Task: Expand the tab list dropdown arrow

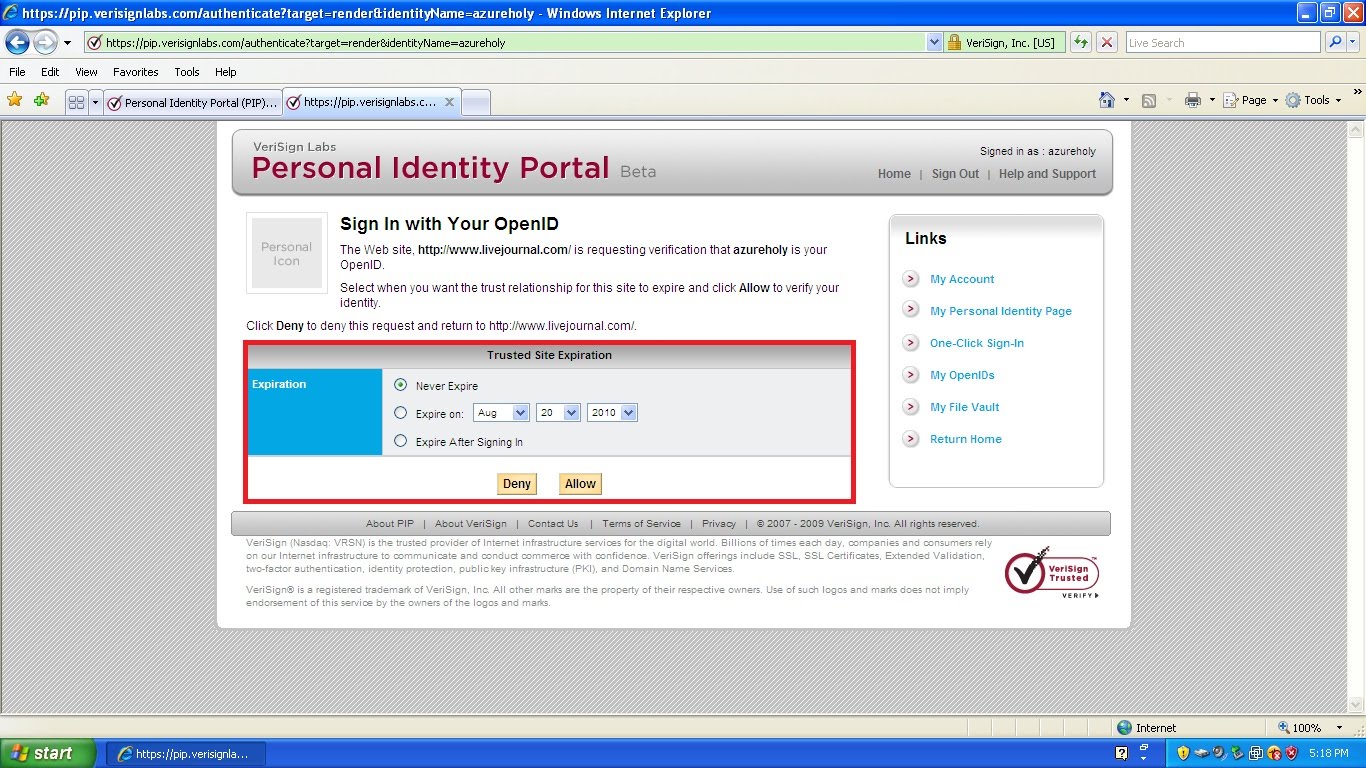Action: tap(95, 102)
